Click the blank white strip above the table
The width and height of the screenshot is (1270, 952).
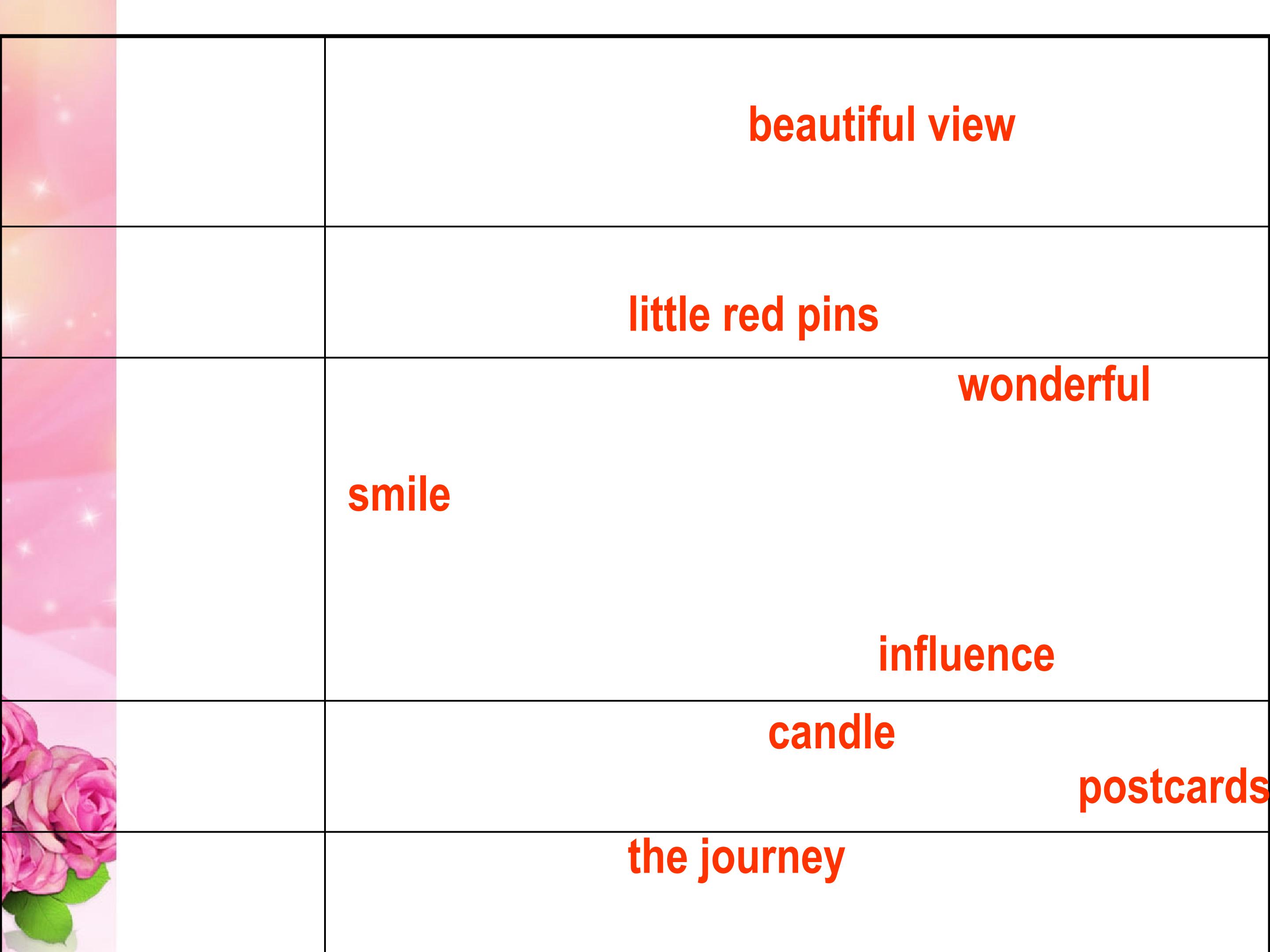tap(689, 17)
